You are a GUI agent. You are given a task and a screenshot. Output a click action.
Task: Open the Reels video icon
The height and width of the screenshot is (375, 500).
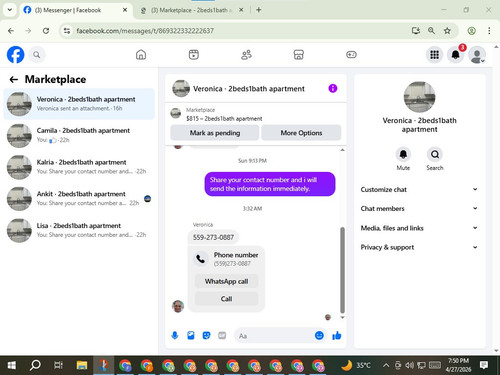point(194,55)
